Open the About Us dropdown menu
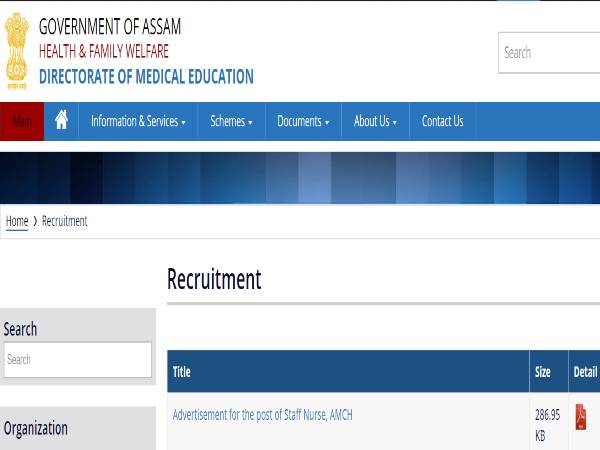 pos(375,121)
